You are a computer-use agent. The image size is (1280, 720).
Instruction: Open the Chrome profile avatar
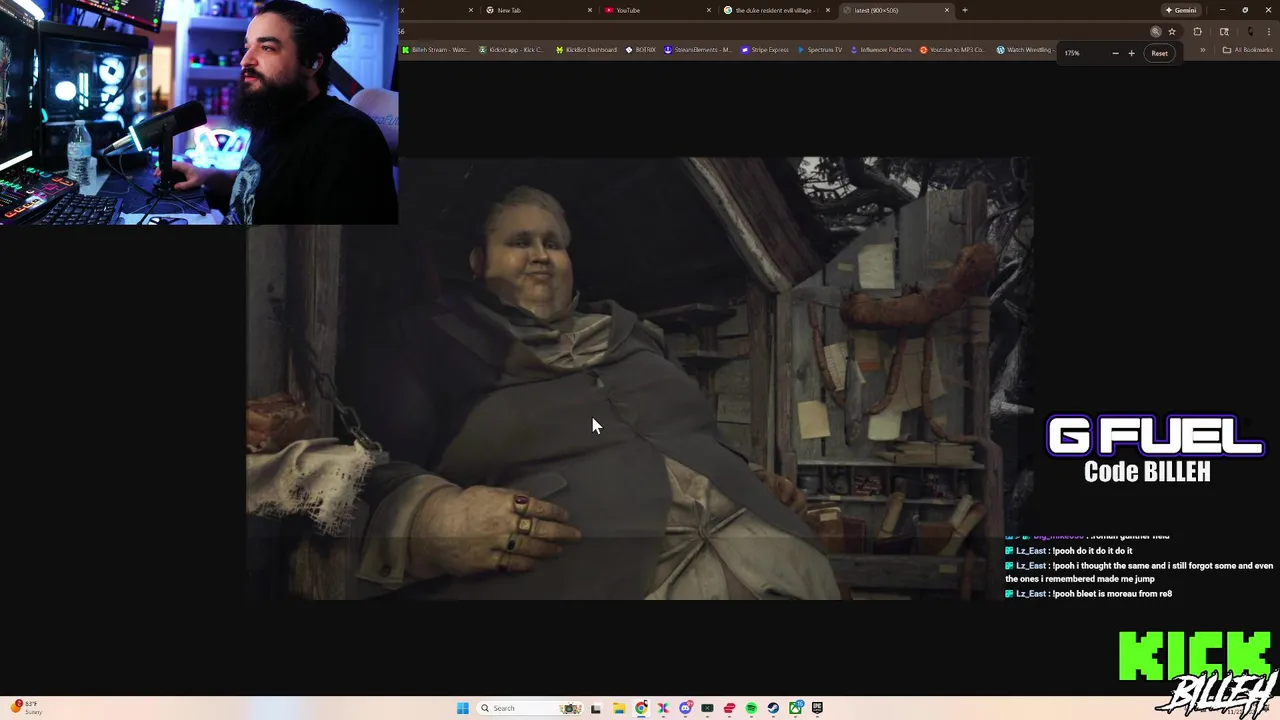[x=1250, y=32]
